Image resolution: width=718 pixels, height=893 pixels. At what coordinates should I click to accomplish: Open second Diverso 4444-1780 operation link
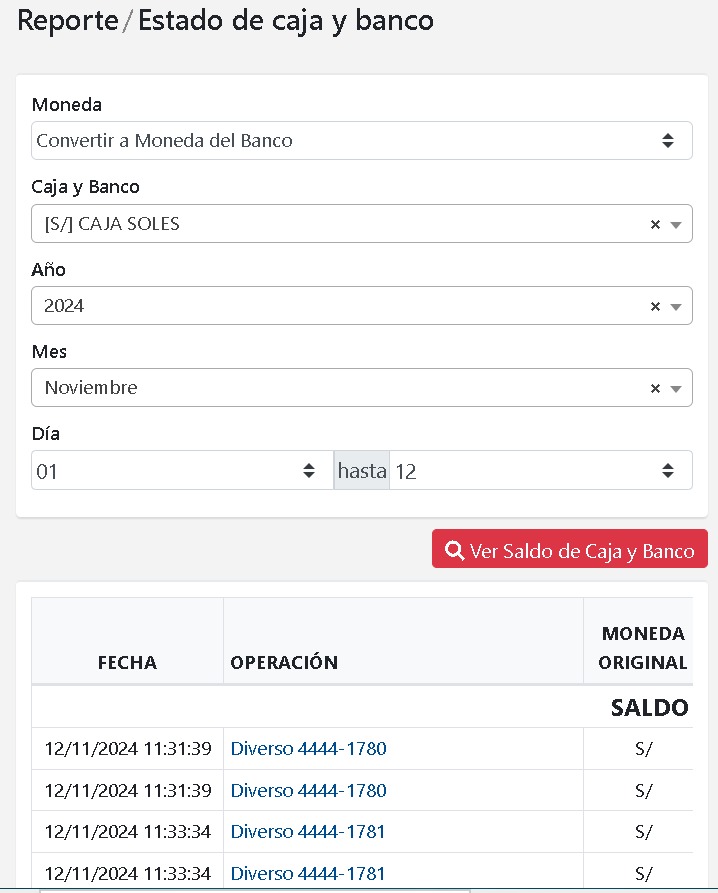[x=308, y=791]
